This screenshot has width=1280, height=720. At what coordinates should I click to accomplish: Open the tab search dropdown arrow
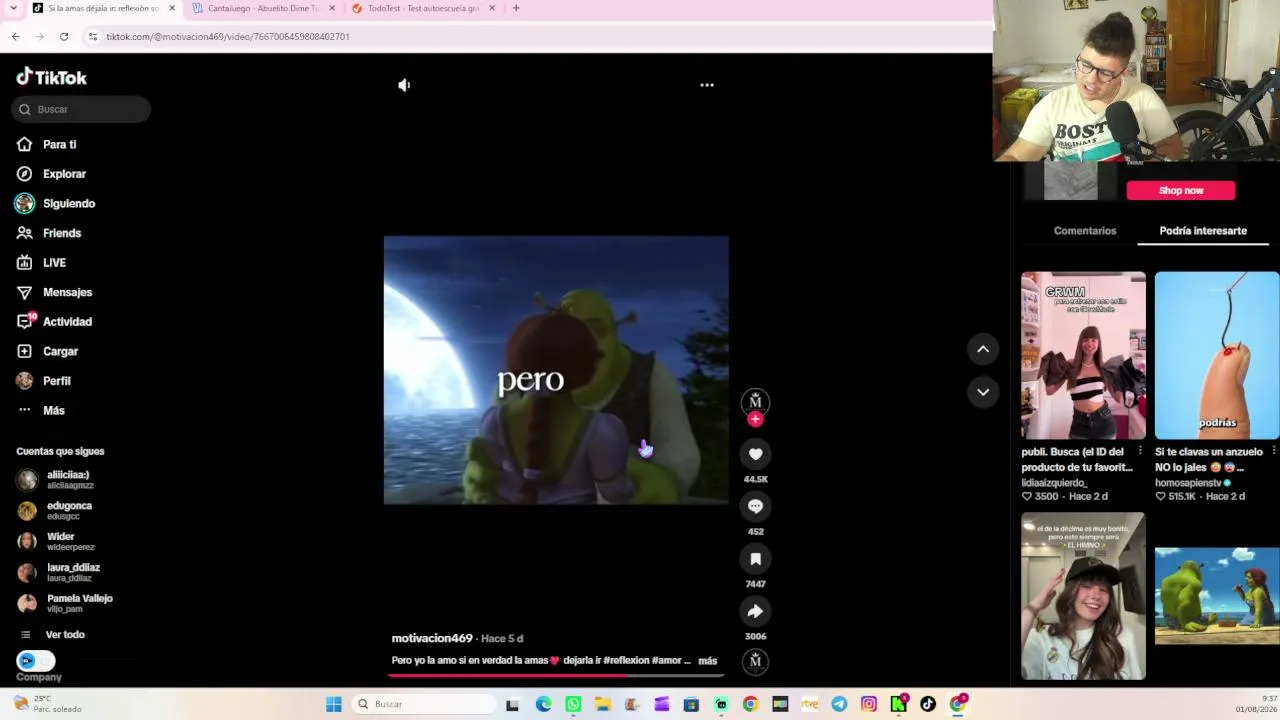tap(13, 8)
